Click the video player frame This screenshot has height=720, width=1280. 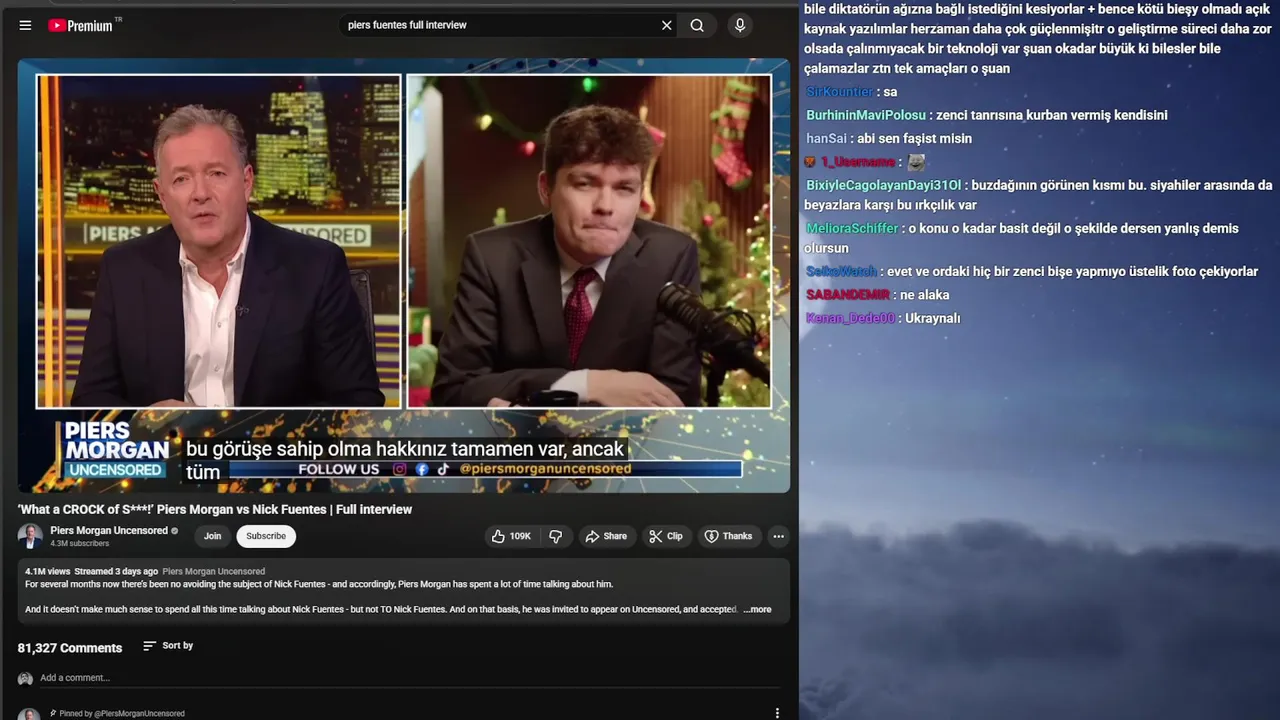404,275
